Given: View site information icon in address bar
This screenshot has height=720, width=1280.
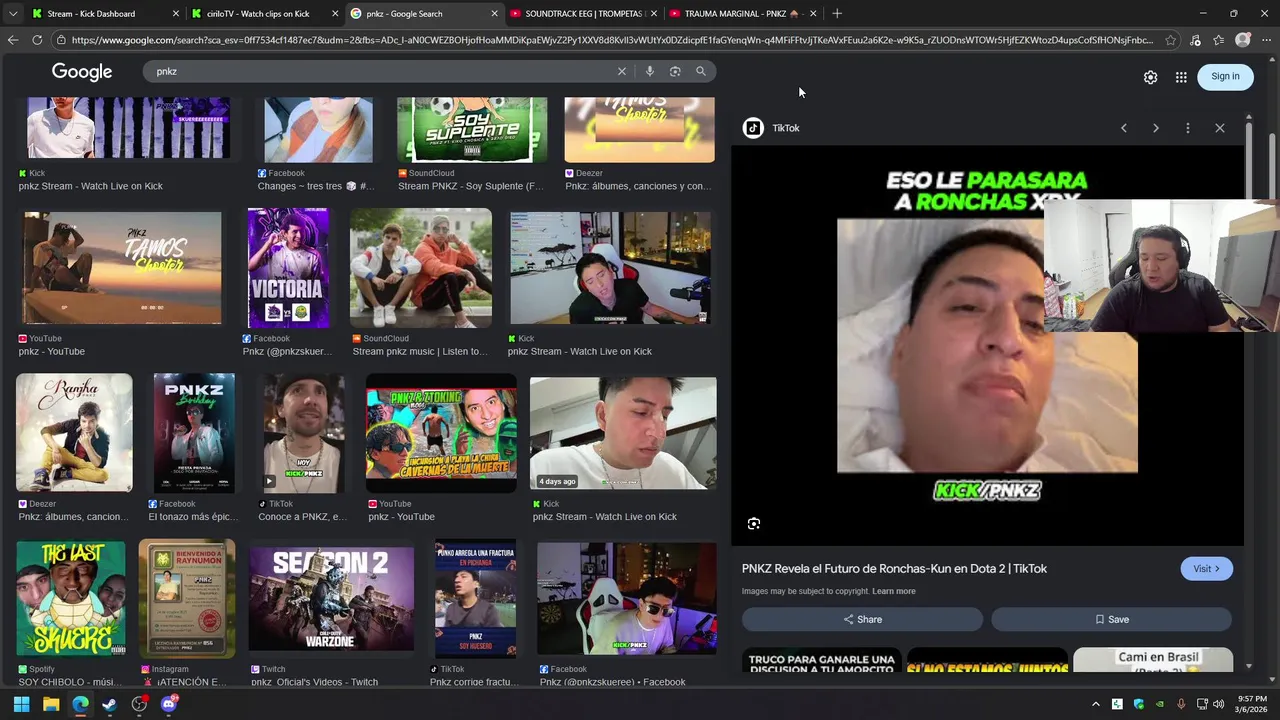Looking at the screenshot, I should point(61,40).
